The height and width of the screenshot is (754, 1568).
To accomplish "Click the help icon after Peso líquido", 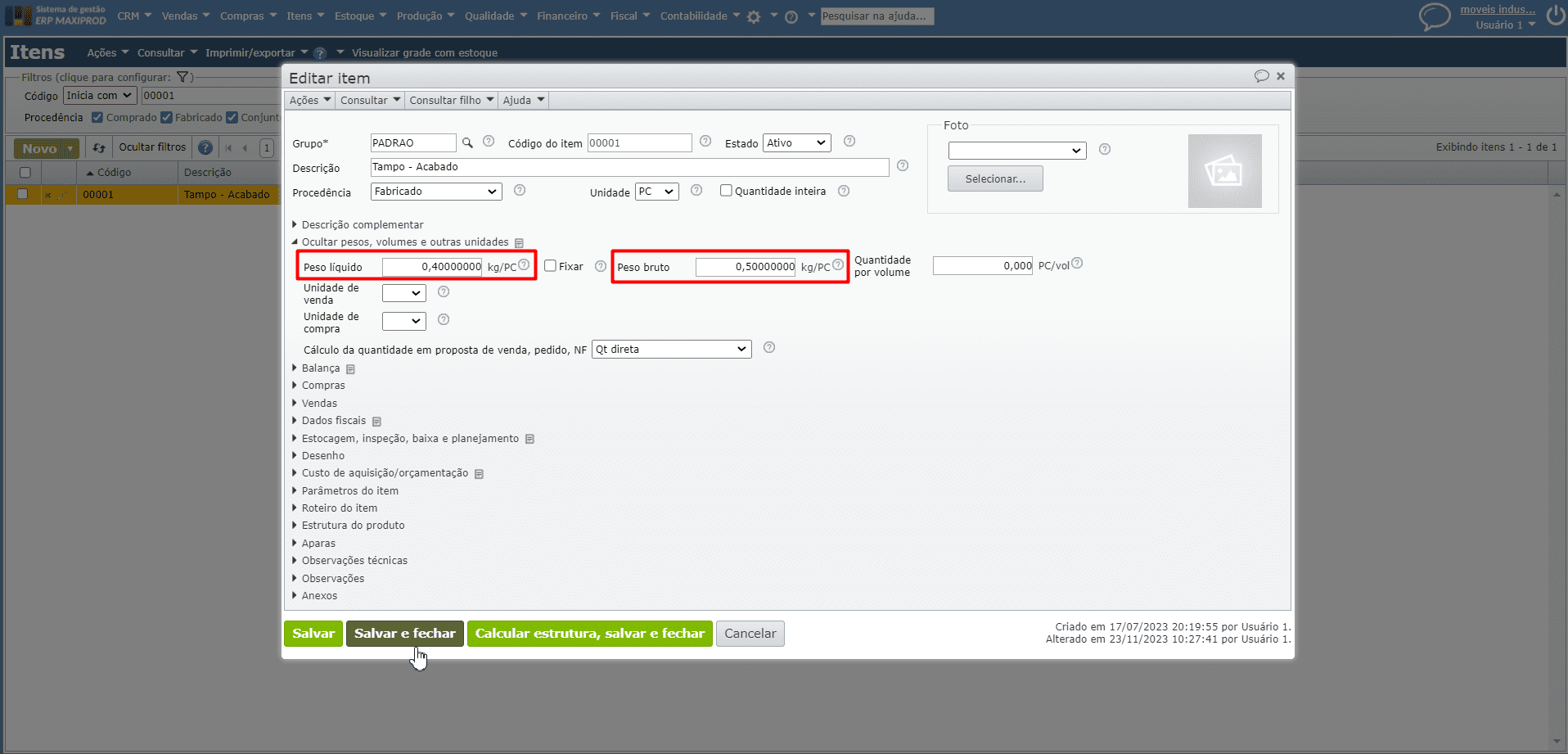I will pos(524,264).
